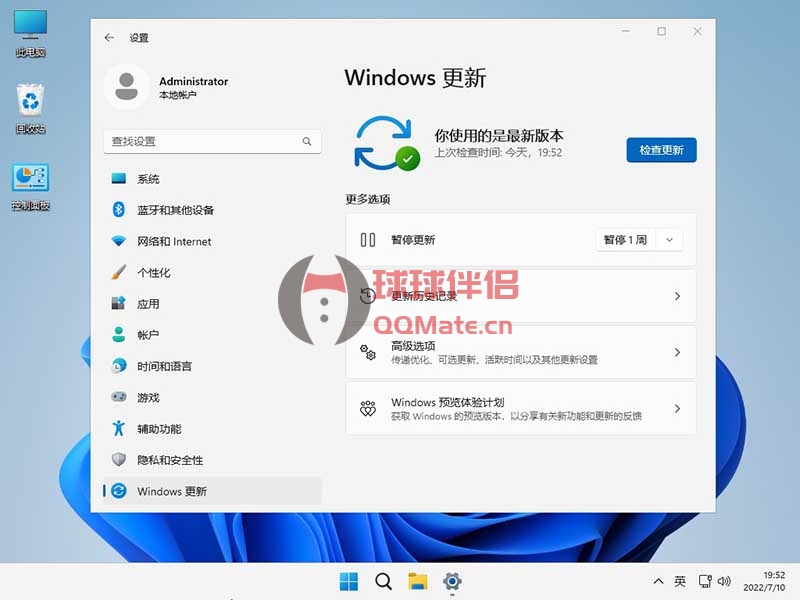Open Bluetooth and other devices settings
800x600 pixels.
(175, 210)
